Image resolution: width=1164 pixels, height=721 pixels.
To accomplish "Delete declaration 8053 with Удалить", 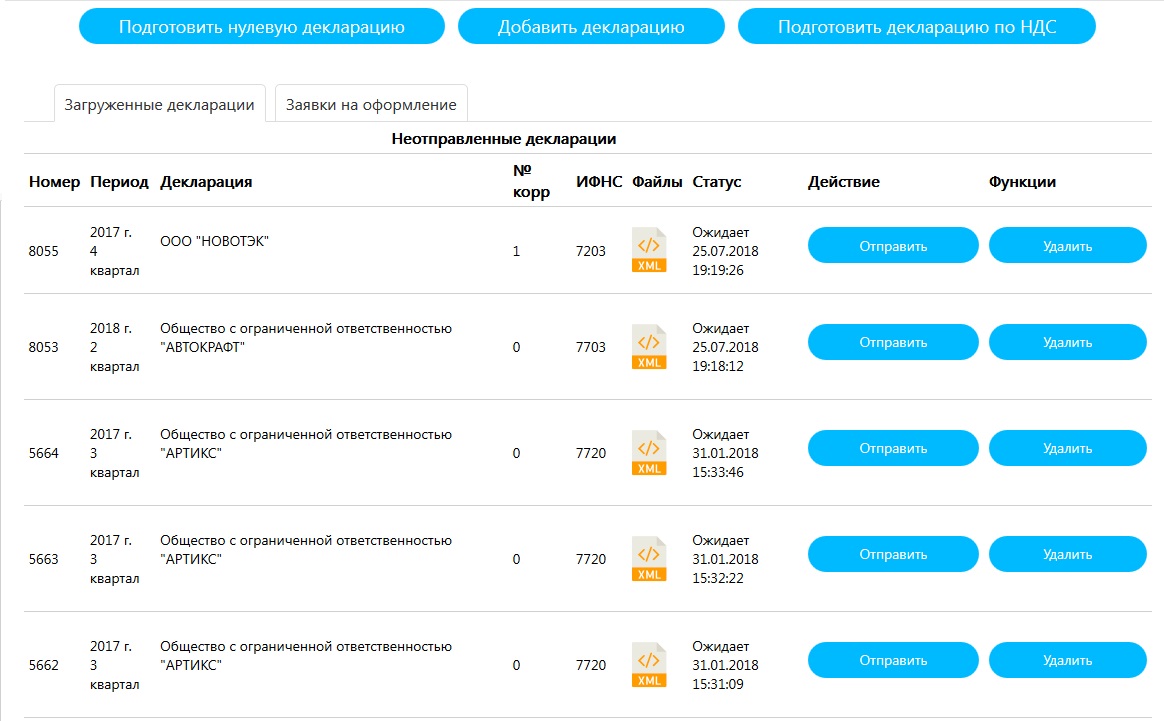I will [x=1067, y=342].
